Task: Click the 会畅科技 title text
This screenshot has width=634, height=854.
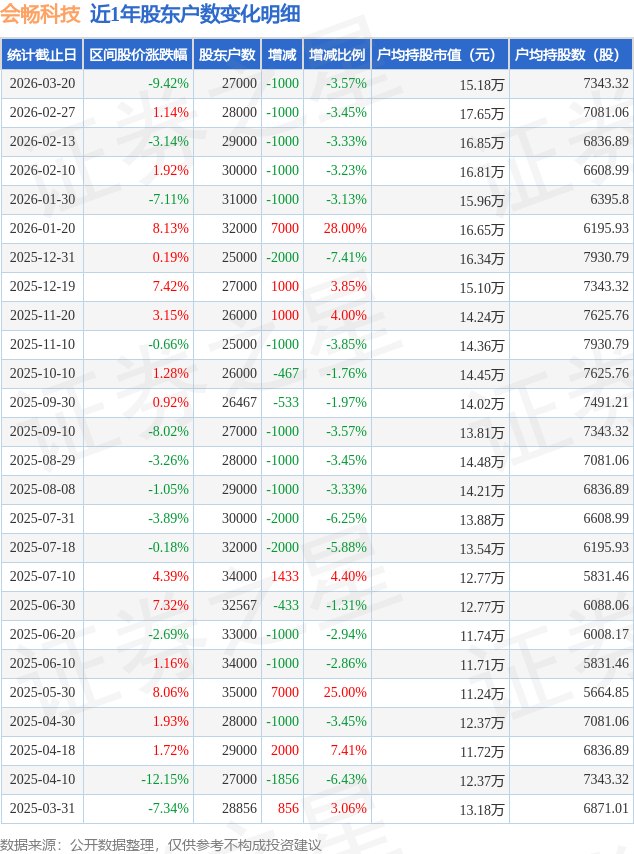Action: coord(40,14)
